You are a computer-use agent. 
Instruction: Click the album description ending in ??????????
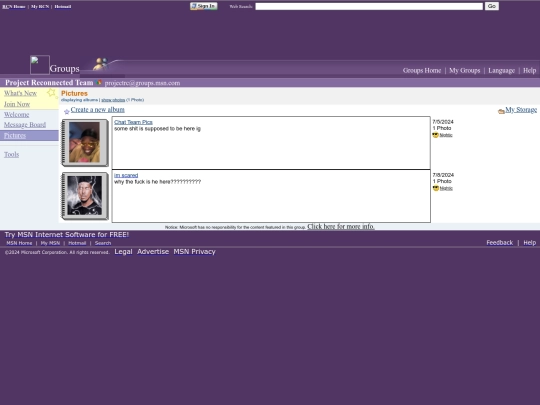coord(157,182)
